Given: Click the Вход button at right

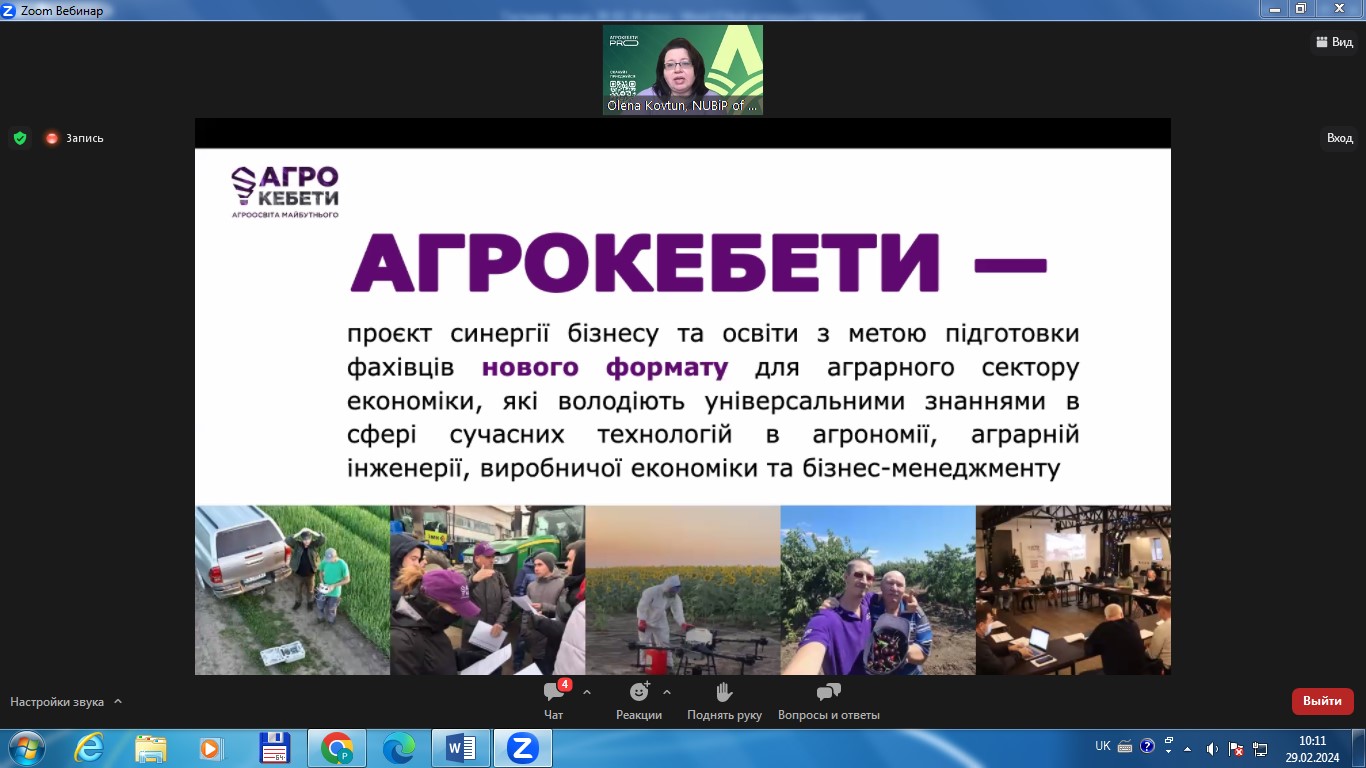Looking at the screenshot, I should (1340, 138).
